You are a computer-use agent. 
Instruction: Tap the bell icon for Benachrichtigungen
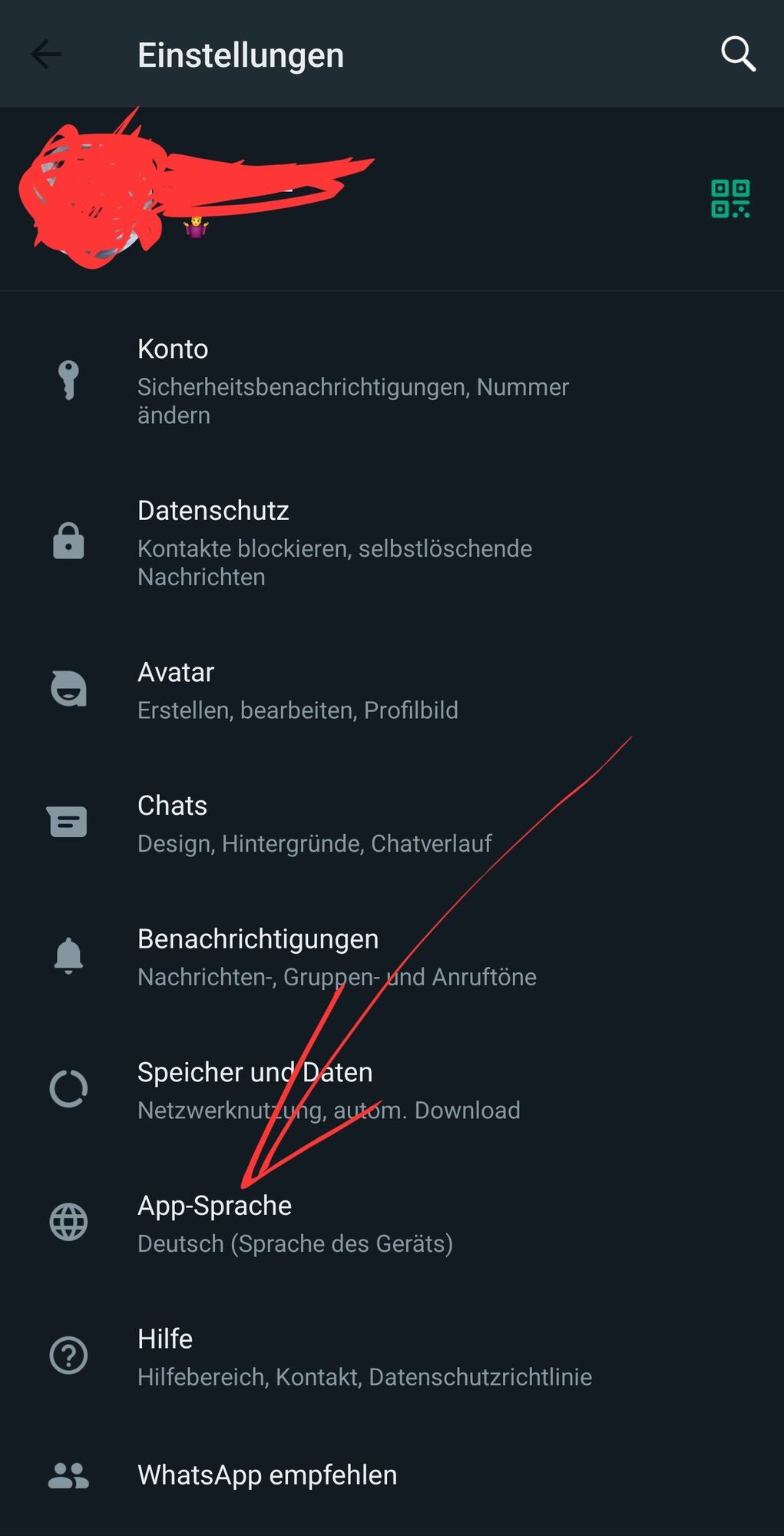point(68,955)
